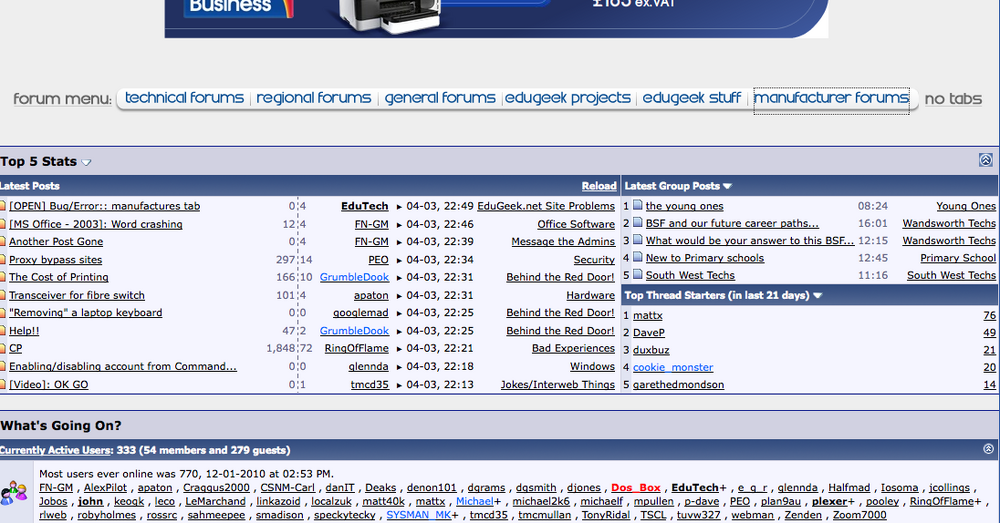Click status icon beside '[Video]: OK GO'
The height and width of the screenshot is (523, 1000).
coord(3,385)
